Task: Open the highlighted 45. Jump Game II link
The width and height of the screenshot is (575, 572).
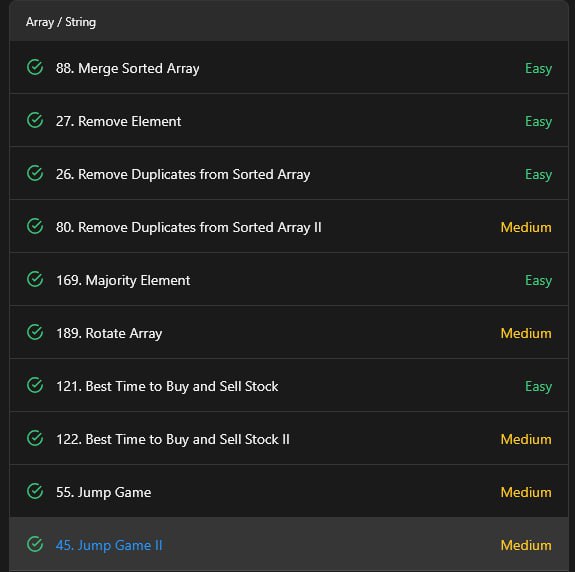Action: pyautogui.click(x=109, y=545)
